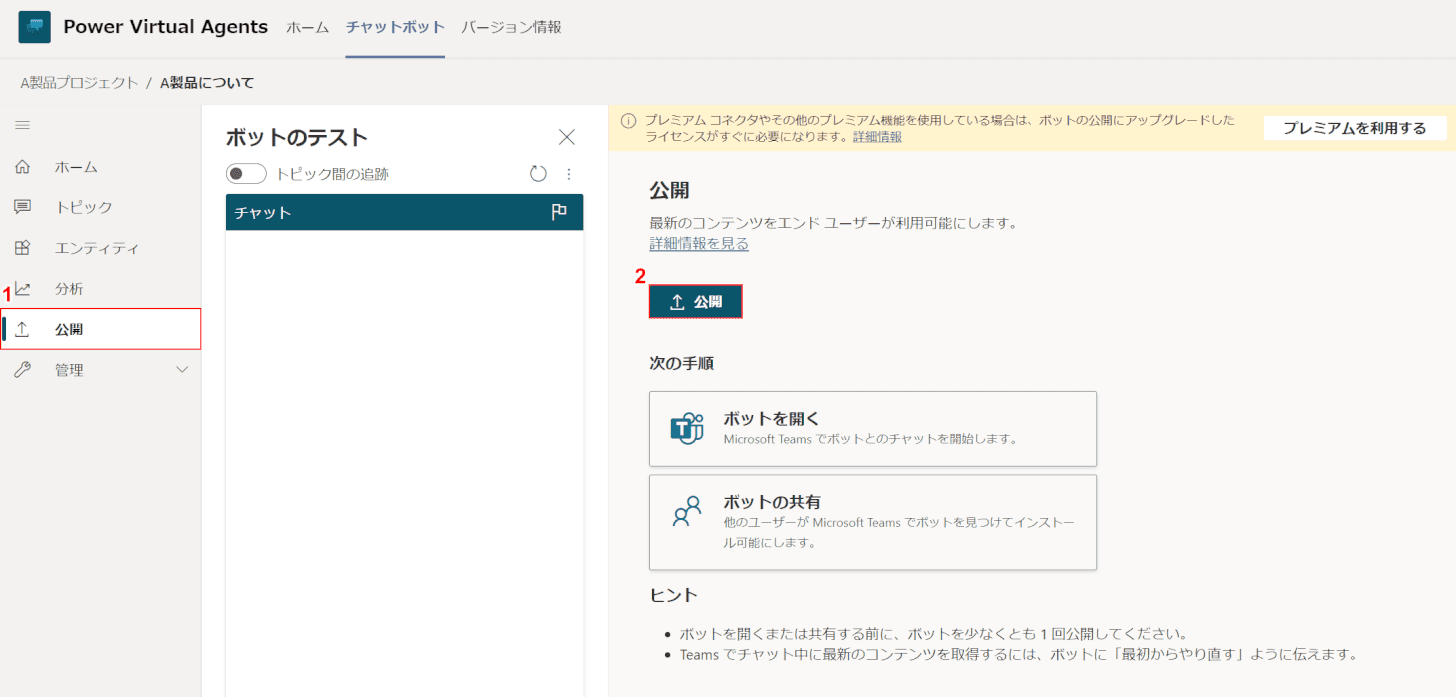Viewport: 1456px width, 697px height.
Task: Click the entity icon beside エンティティ
Action: point(22,248)
